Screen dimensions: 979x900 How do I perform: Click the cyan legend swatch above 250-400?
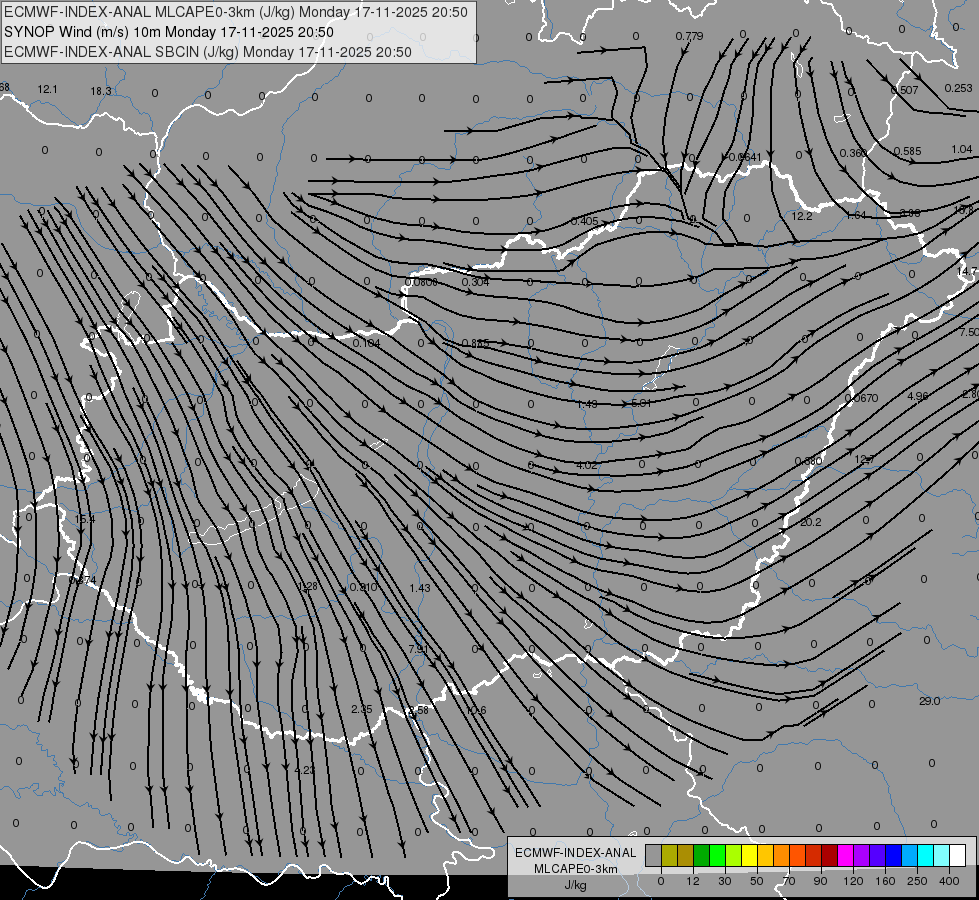pyautogui.click(x=925, y=855)
